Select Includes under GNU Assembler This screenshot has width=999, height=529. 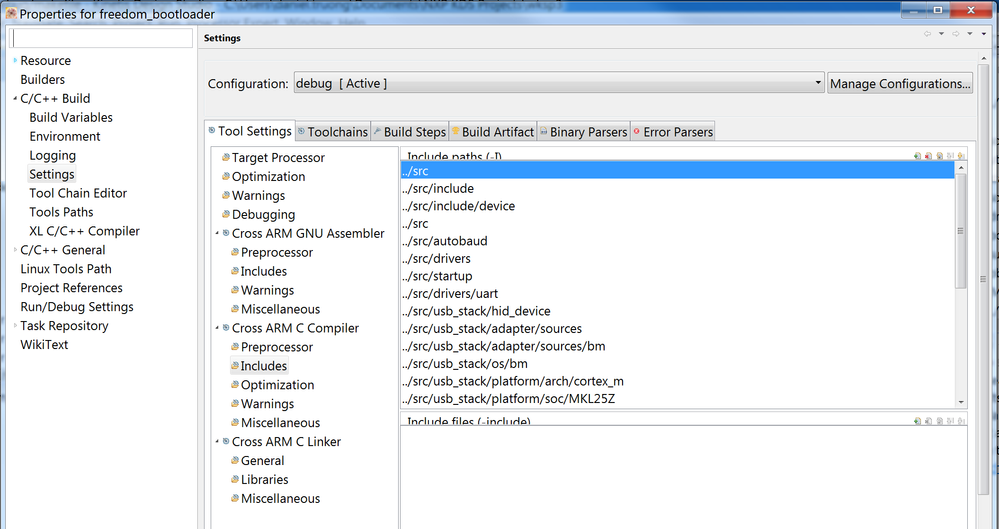[264, 272]
